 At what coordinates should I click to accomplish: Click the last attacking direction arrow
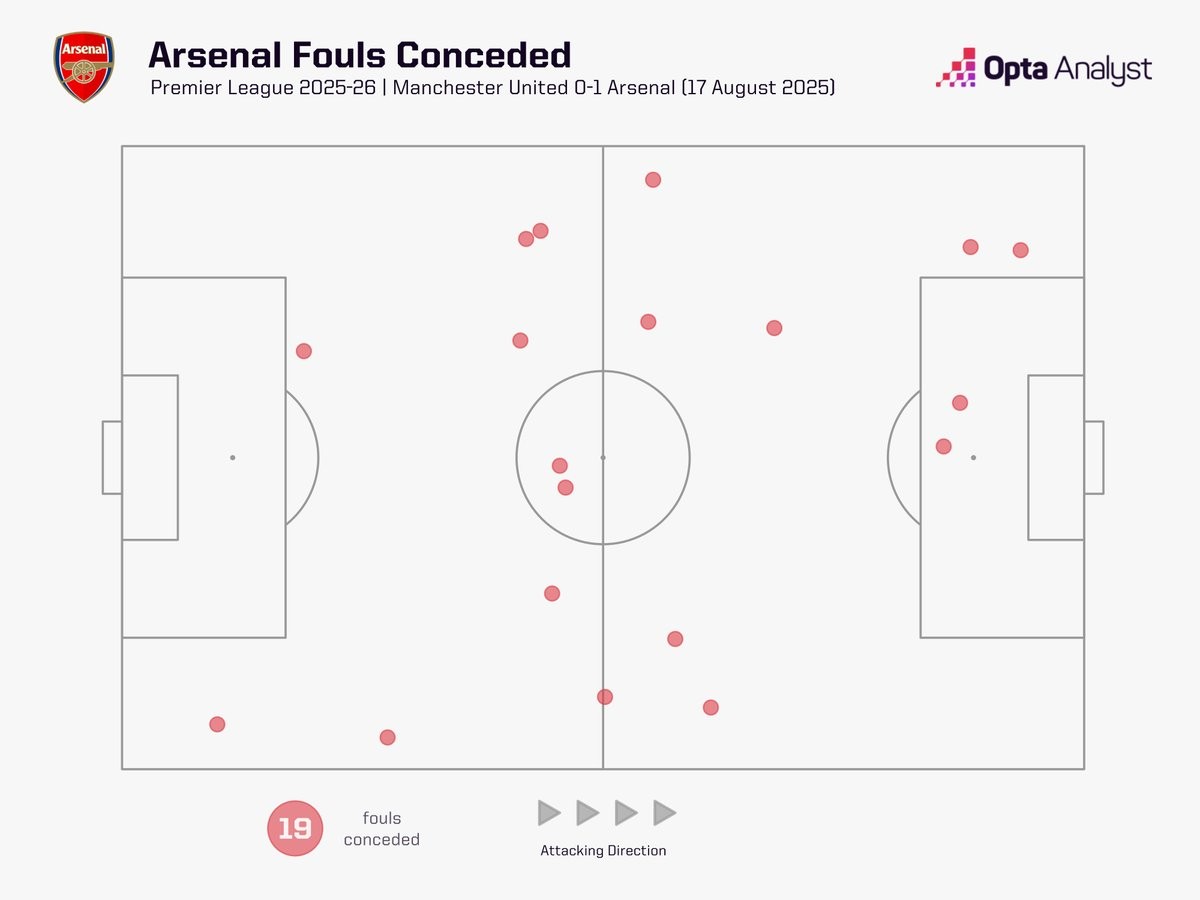click(665, 813)
